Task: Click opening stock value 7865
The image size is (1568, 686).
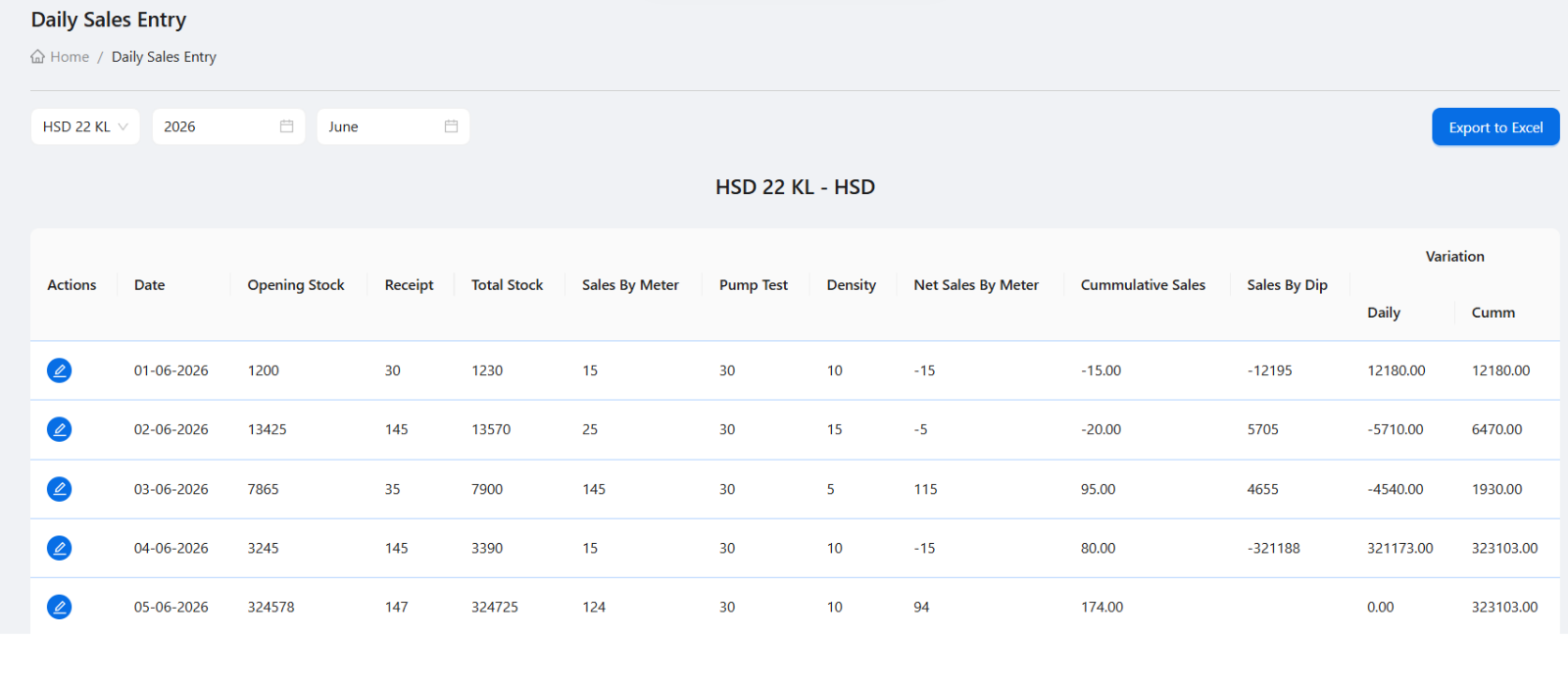Action: click(263, 489)
